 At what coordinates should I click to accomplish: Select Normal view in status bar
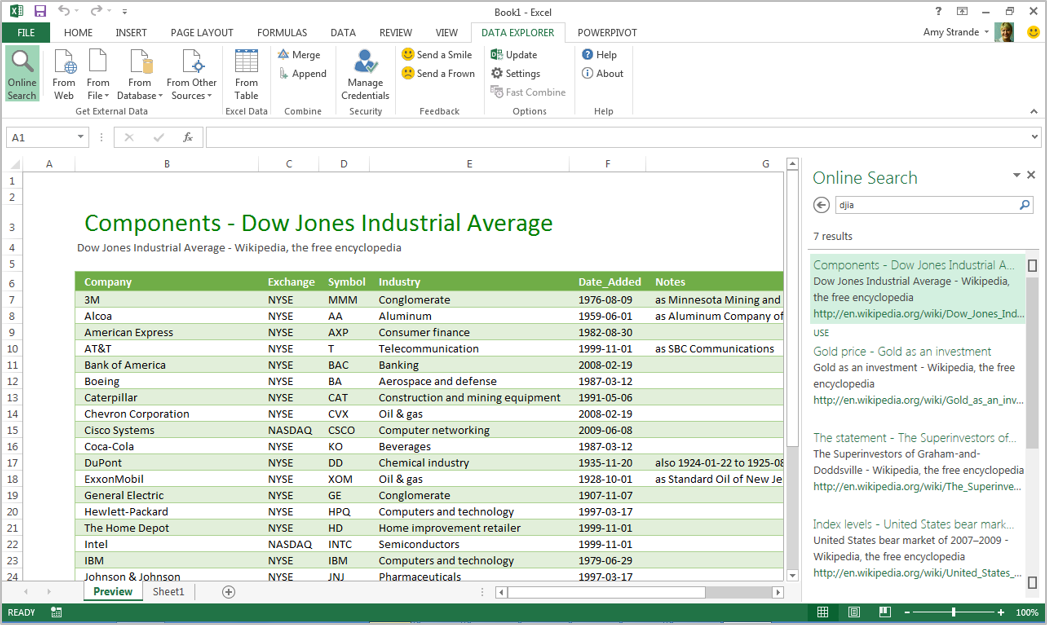click(x=822, y=612)
